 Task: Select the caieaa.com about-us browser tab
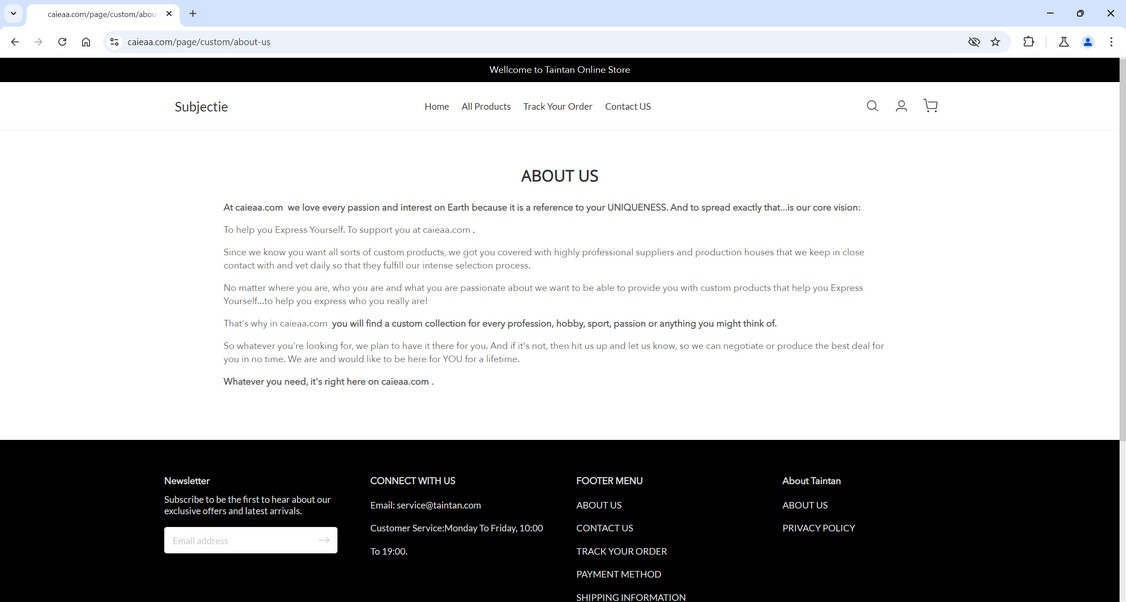[101, 14]
